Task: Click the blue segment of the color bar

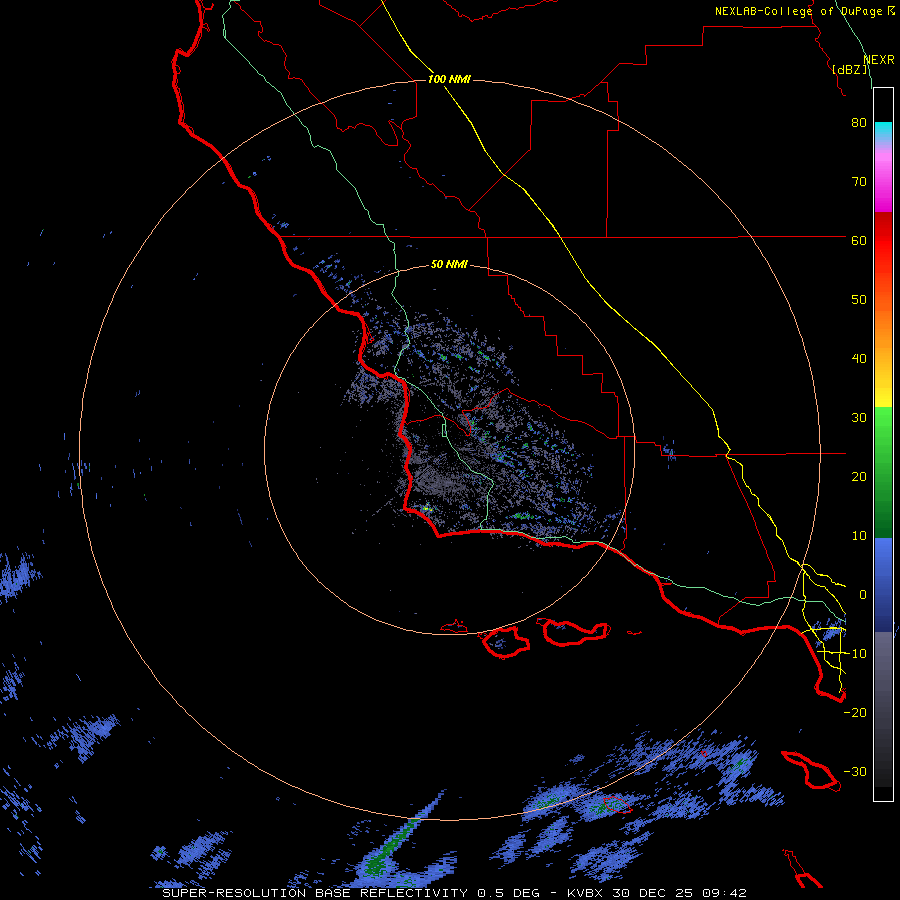Action: coord(883,584)
